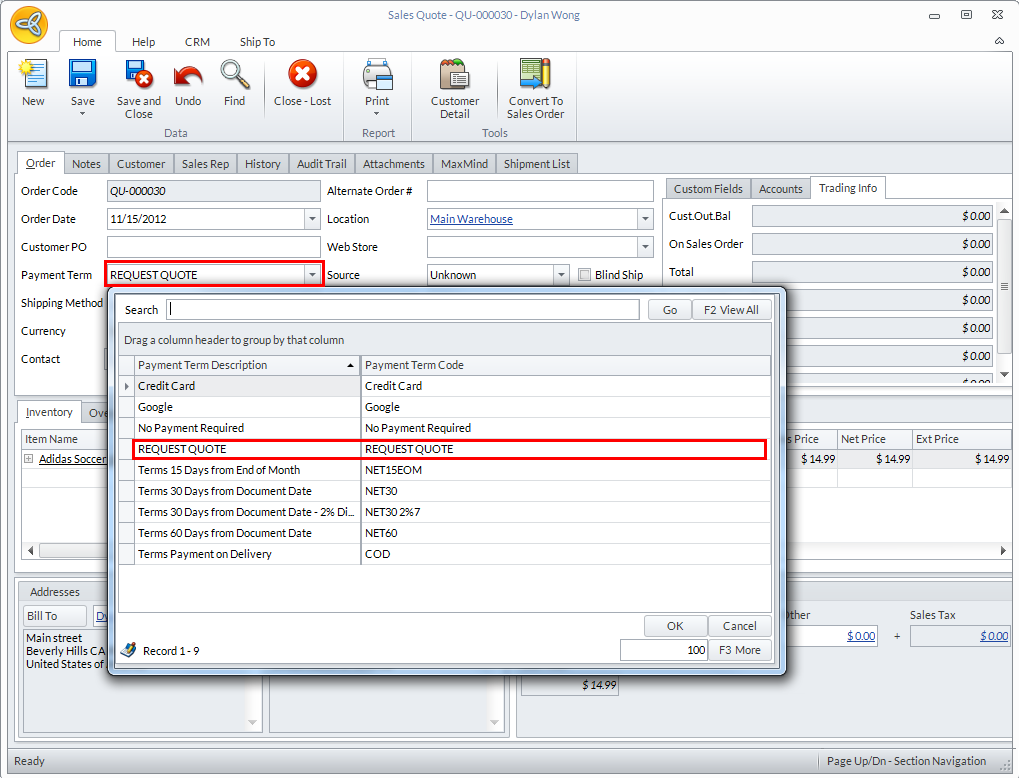Viewport: 1019px width, 778px height.
Task: Open Find with magnifier icon
Action: (234, 76)
